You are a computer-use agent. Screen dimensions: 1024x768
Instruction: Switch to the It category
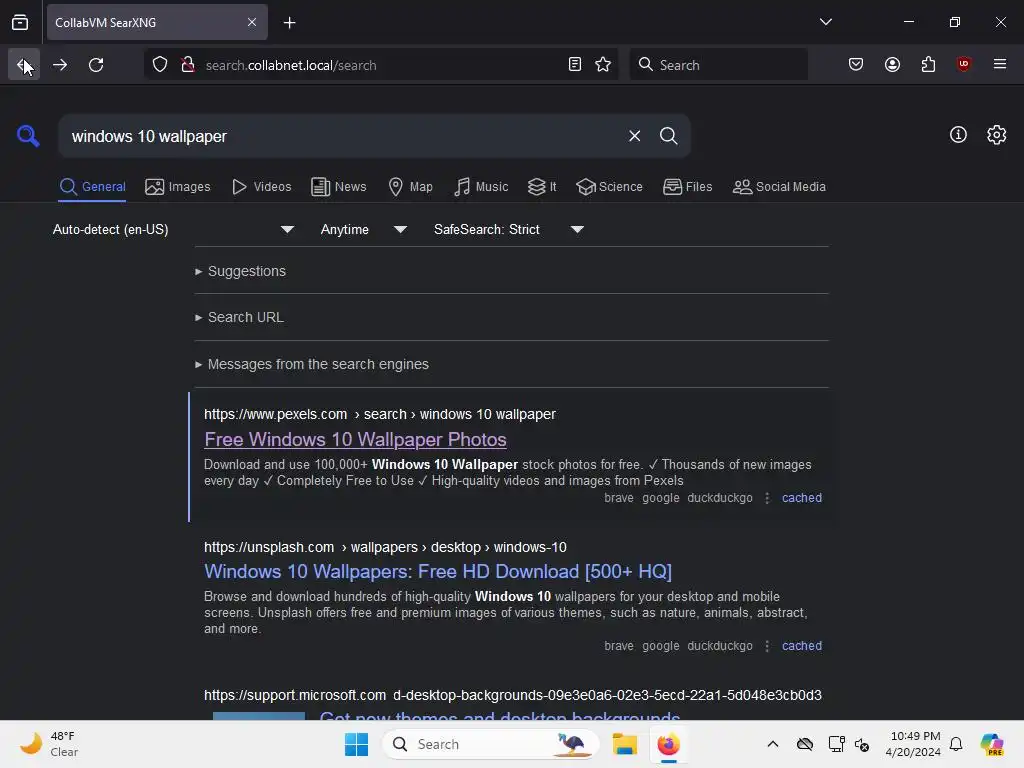coord(542,187)
